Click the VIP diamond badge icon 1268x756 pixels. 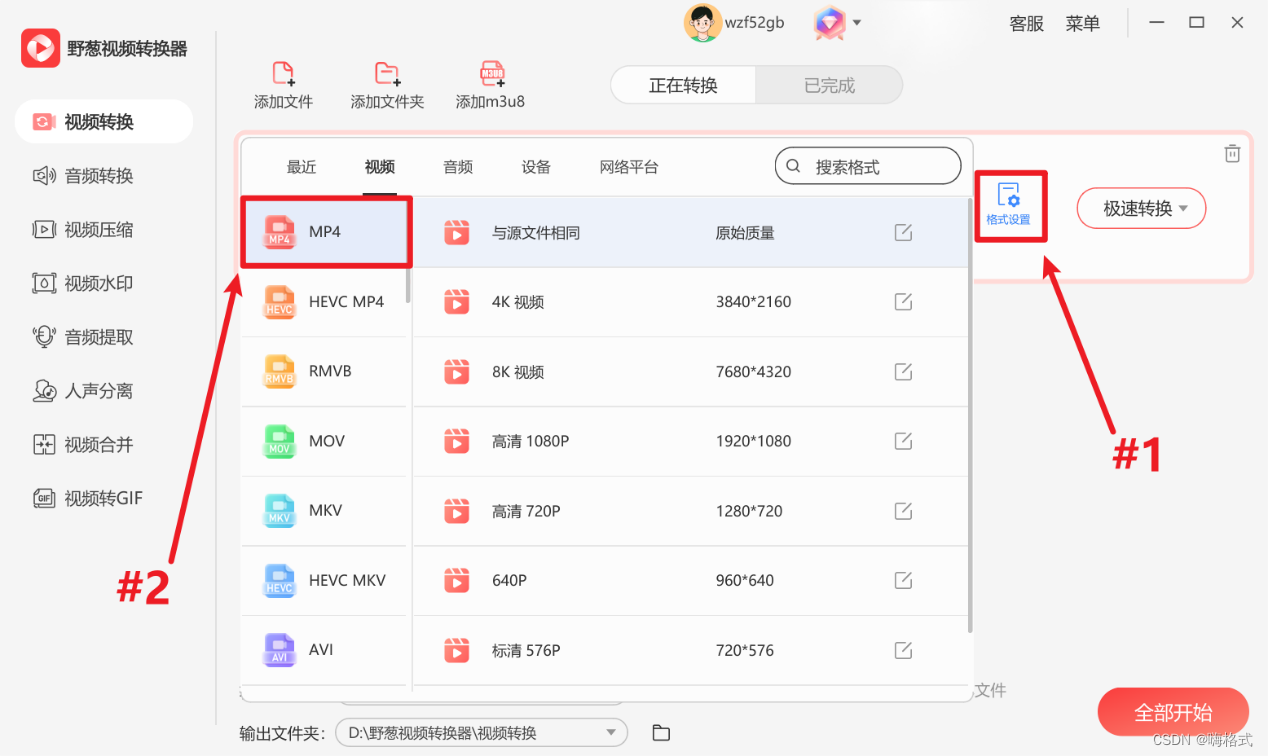(x=829, y=23)
